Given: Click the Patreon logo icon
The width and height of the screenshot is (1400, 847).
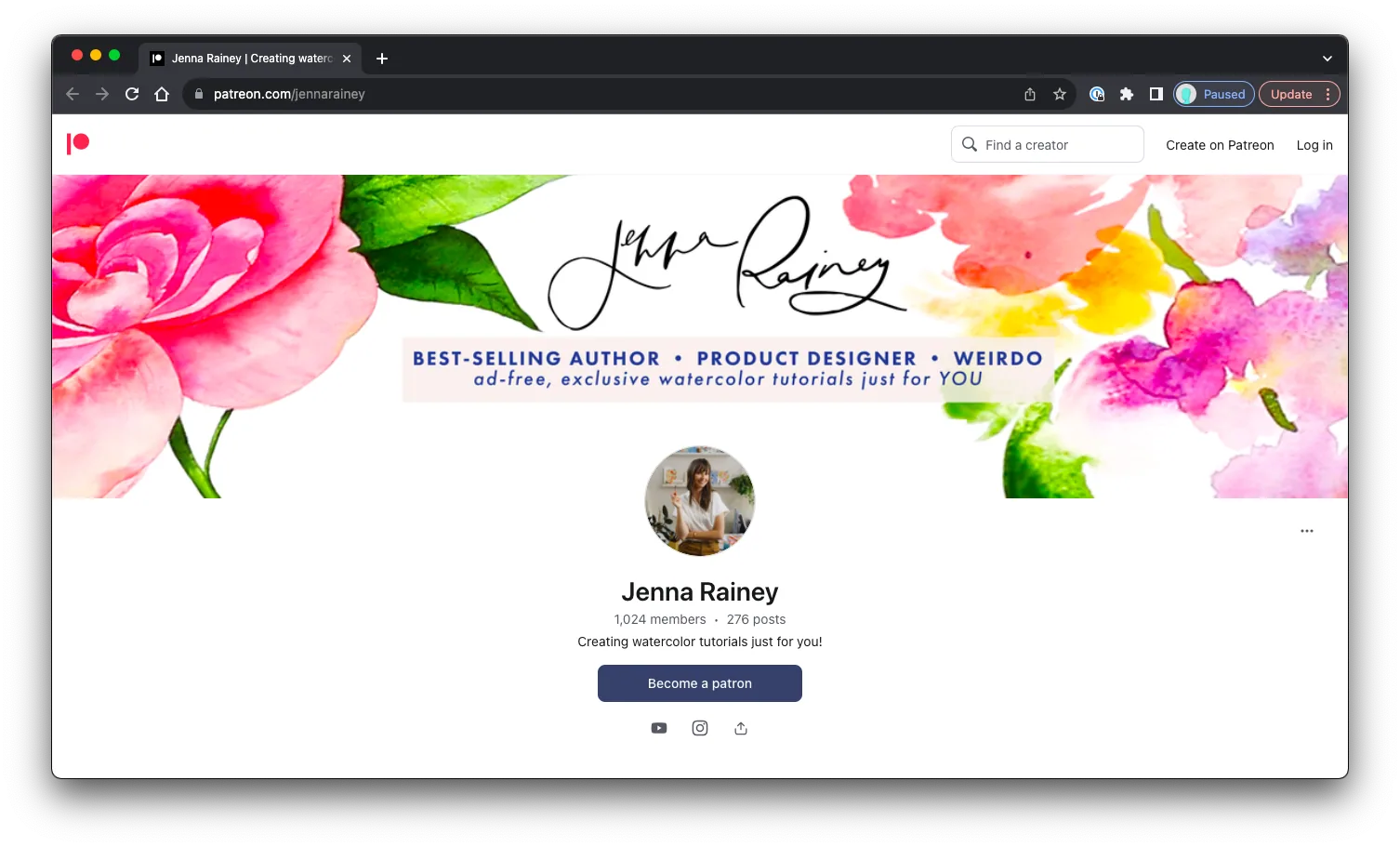Looking at the screenshot, I should point(78,143).
